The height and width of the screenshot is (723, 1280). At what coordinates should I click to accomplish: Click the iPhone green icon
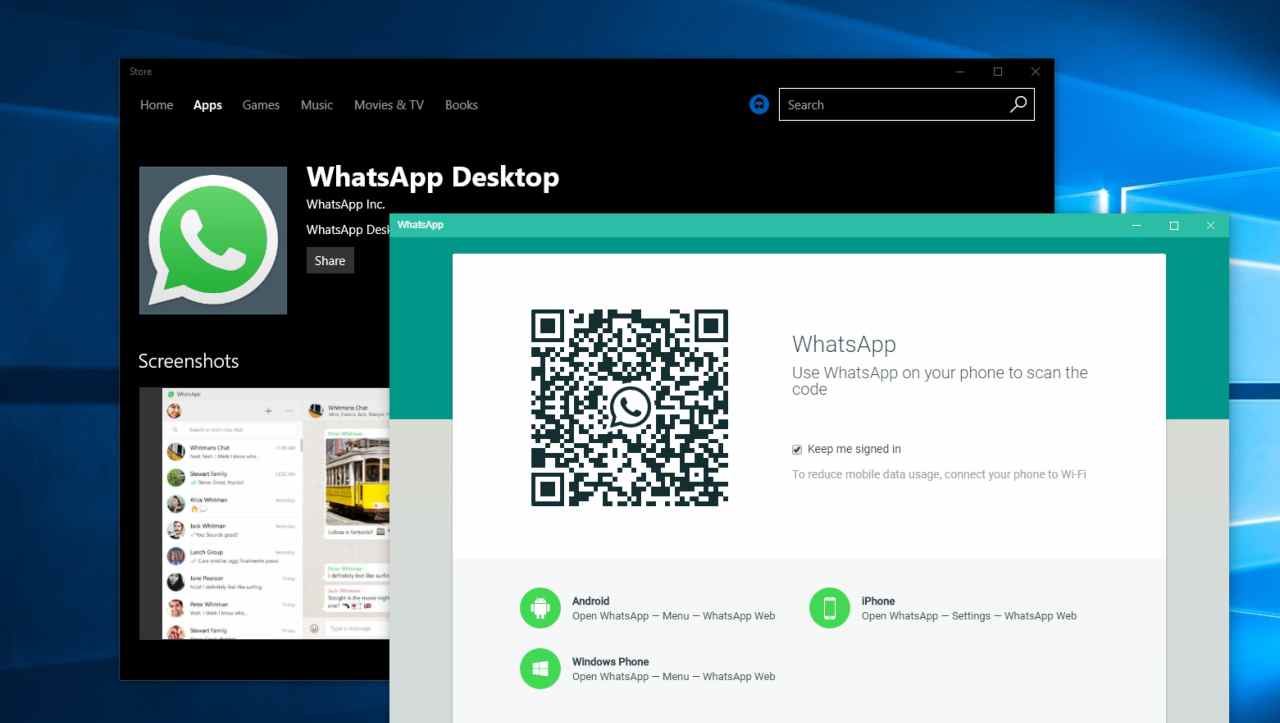click(x=829, y=608)
